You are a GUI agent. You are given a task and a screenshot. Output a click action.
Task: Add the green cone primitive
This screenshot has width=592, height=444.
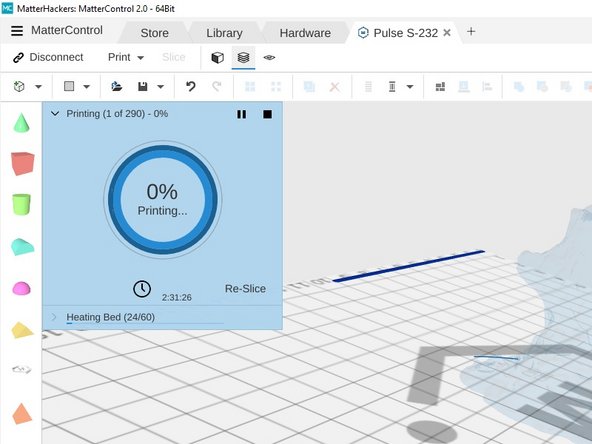(22, 123)
